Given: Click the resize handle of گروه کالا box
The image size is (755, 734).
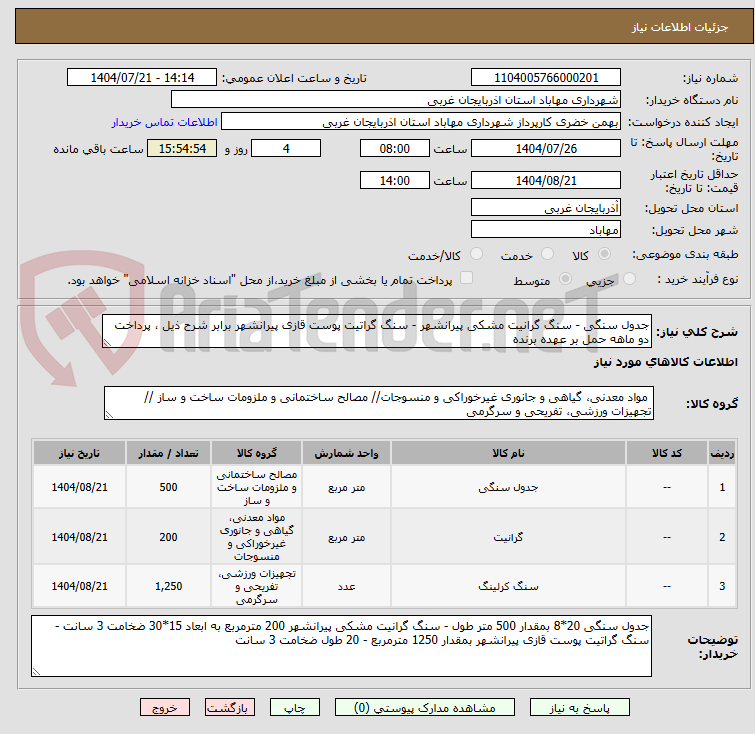Looking at the screenshot, I should tap(109, 415).
